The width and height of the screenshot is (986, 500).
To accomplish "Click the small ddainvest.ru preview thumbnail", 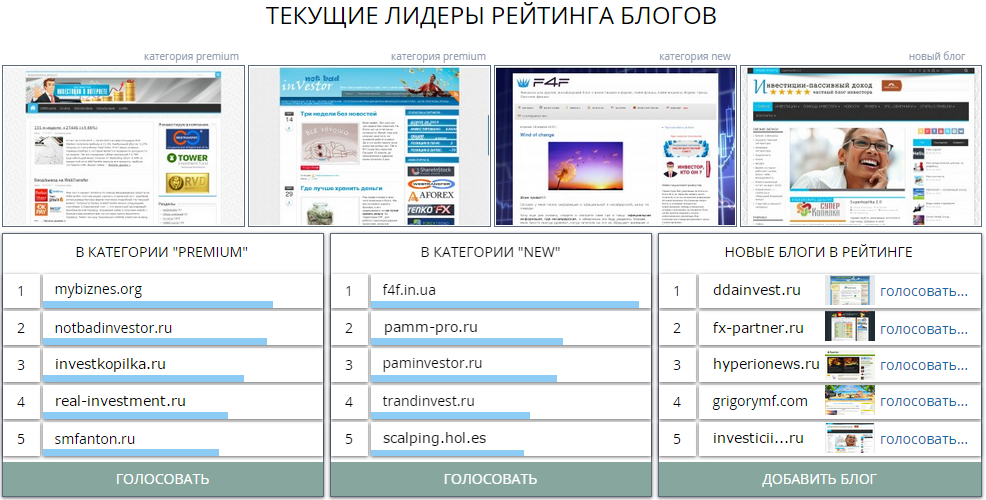I will click(850, 291).
